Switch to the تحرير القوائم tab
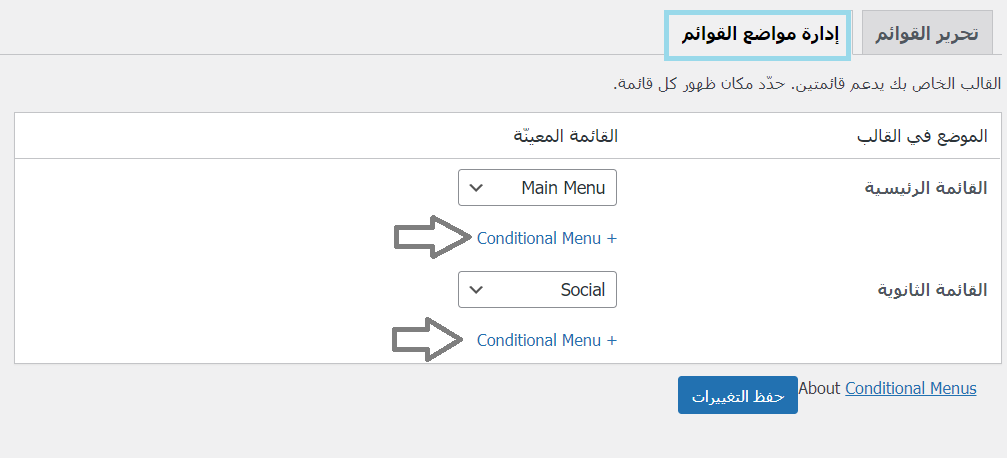Screen dimensions: 1007x458 point(926,35)
